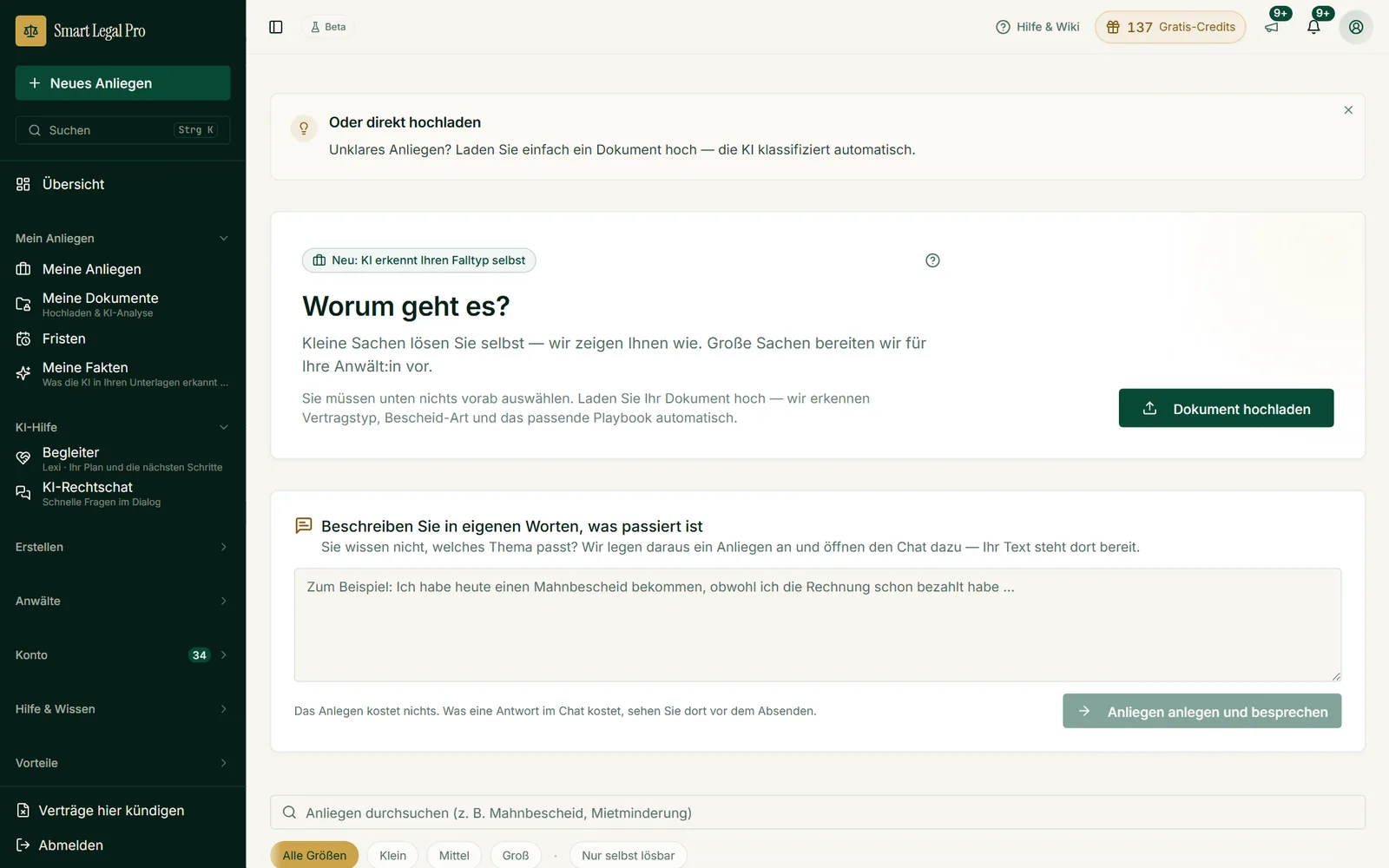Viewport: 1389px width, 868px height.
Task: Toggle the sidebar panel icon
Action: point(276,27)
